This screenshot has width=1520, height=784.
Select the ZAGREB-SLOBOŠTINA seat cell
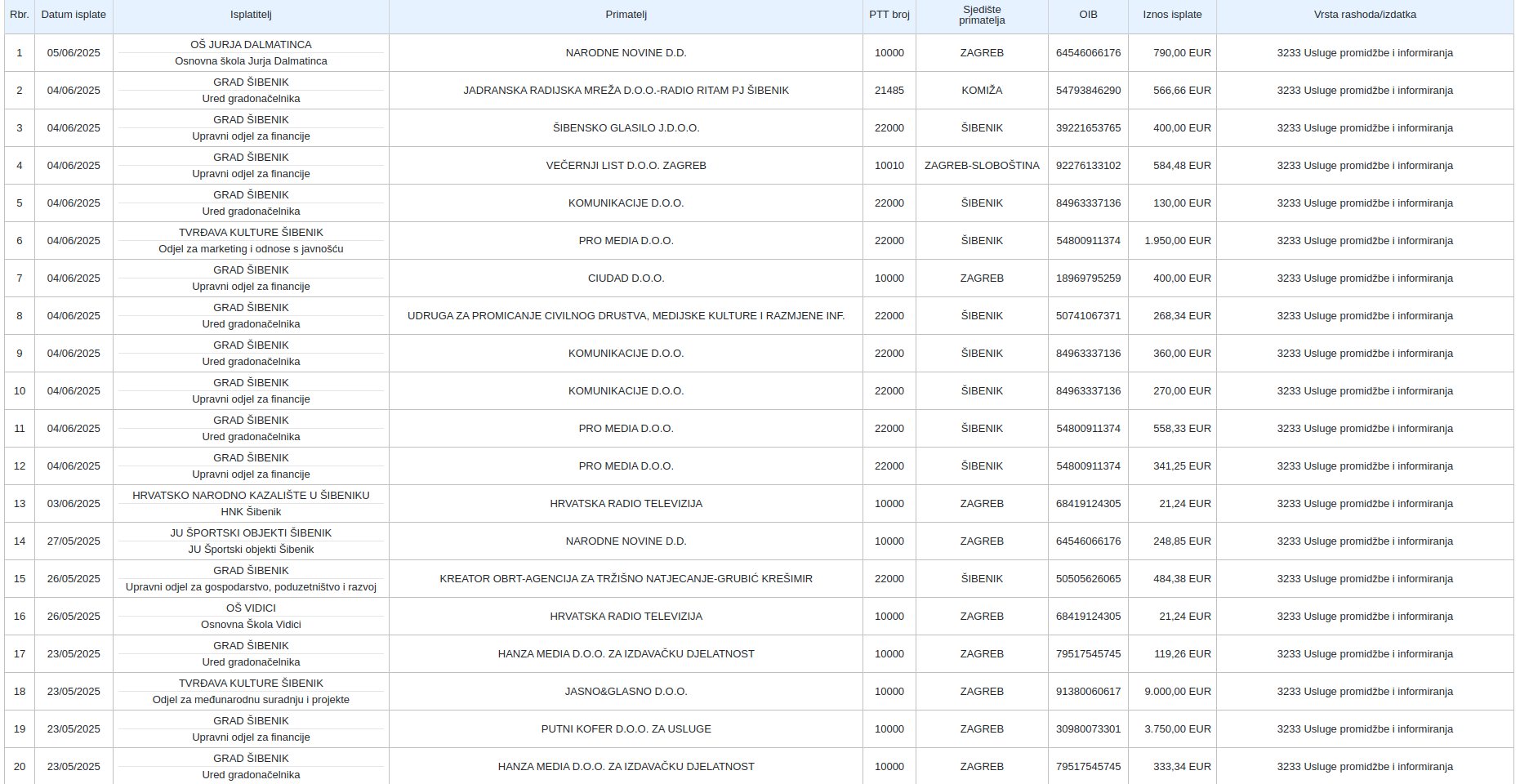982,166
